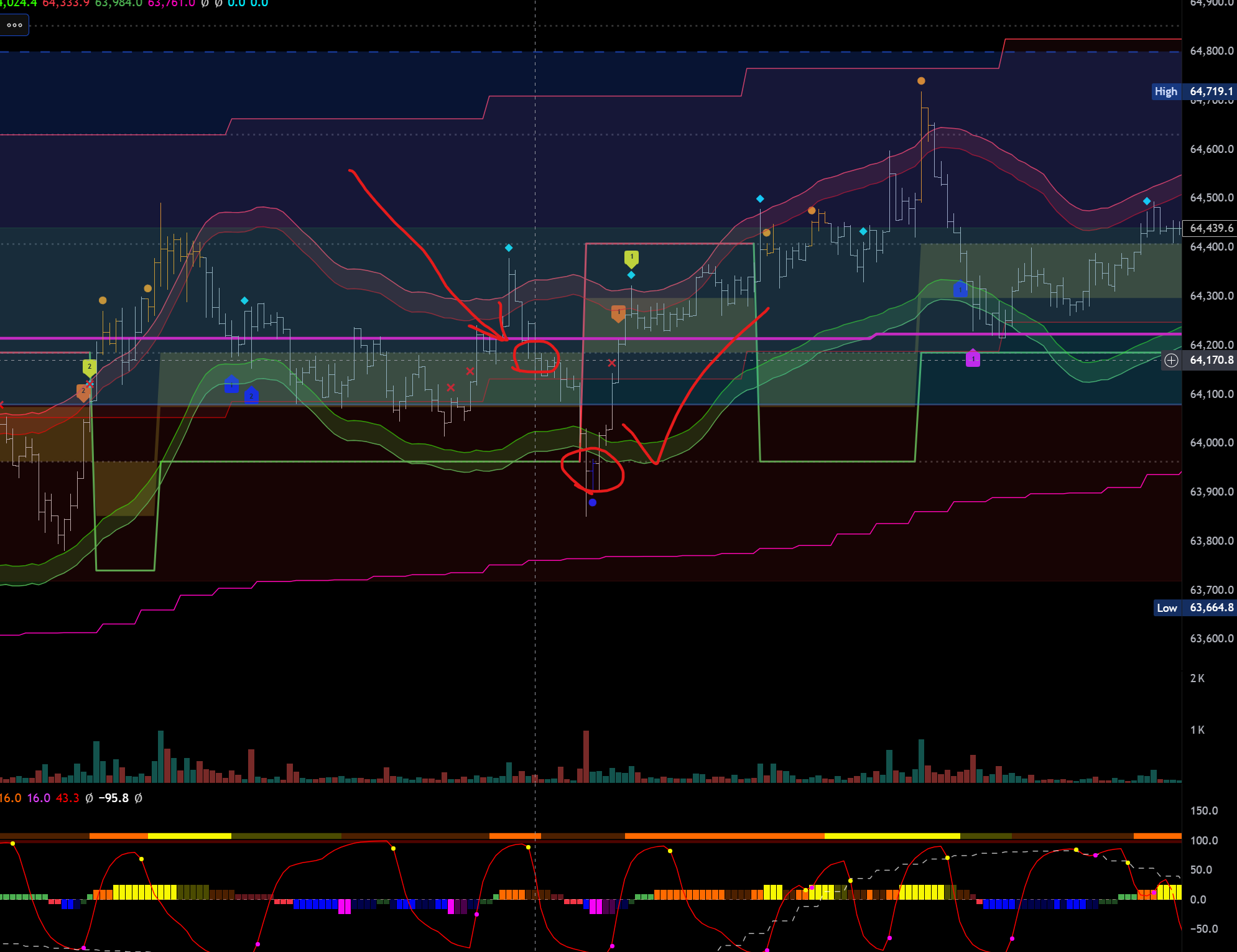Click the orange dot above the highest peak
Image resolution: width=1237 pixels, height=952 pixels.
click(x=921, y=81)
